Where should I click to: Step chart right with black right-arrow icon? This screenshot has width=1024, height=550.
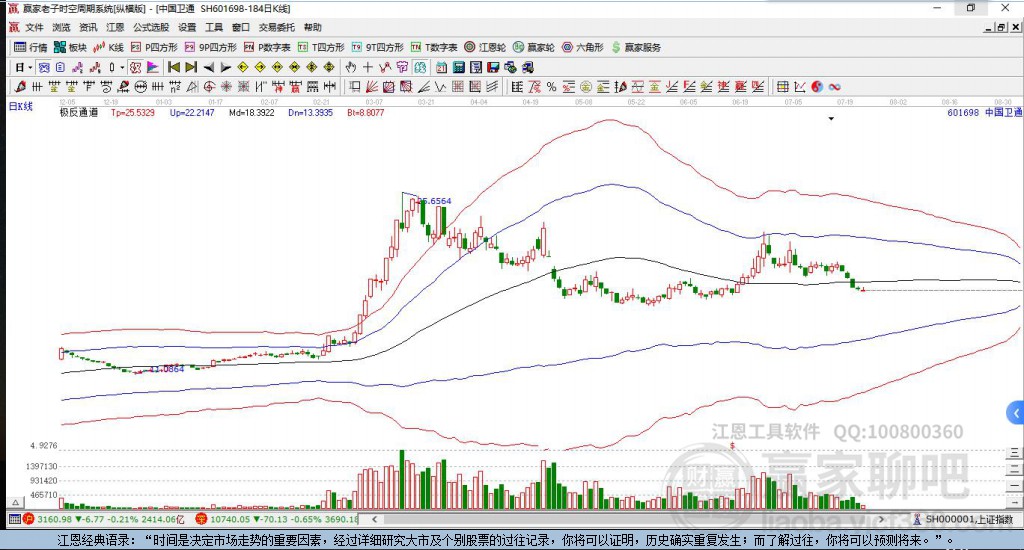225,67
